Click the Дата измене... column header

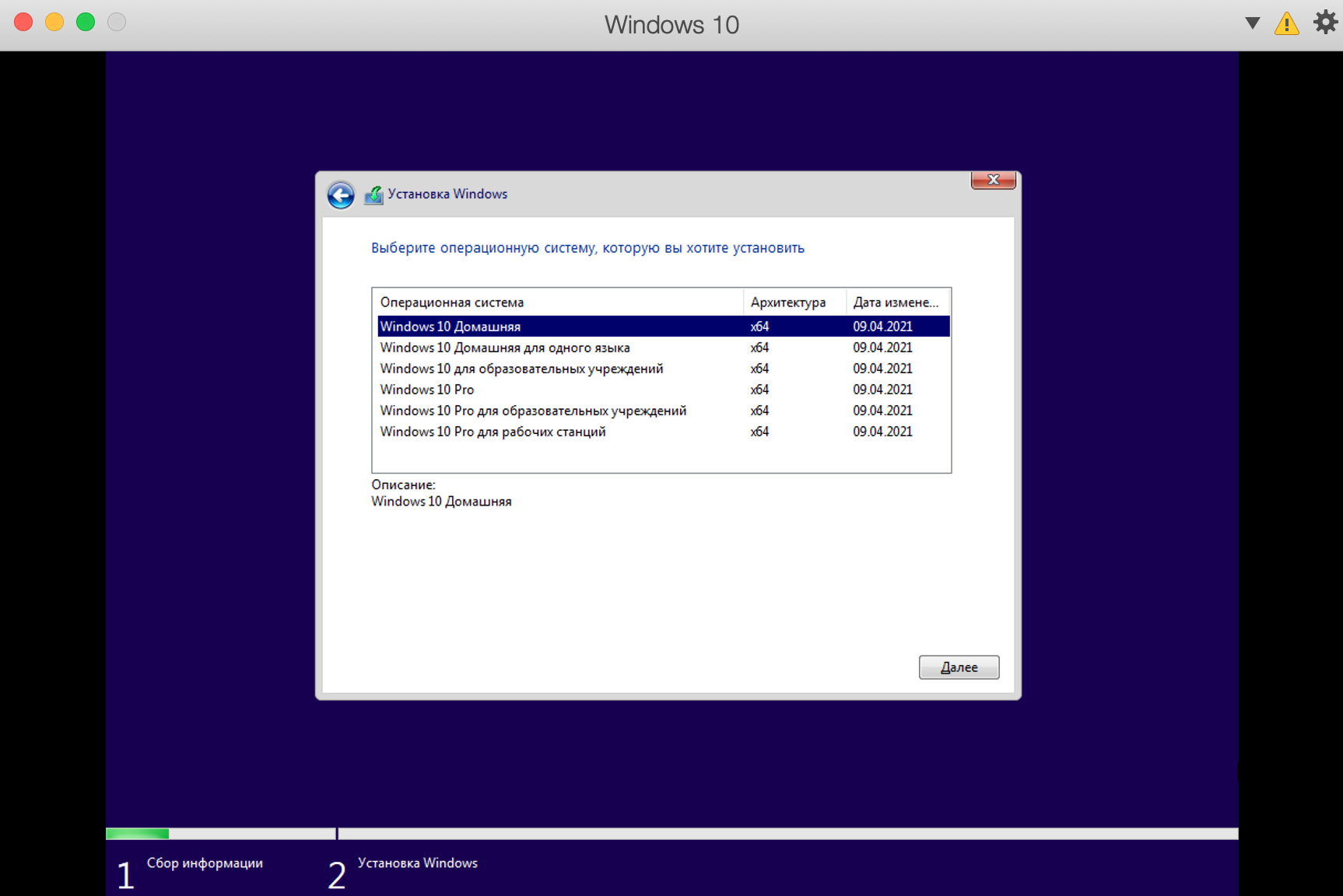click(898, 303)
